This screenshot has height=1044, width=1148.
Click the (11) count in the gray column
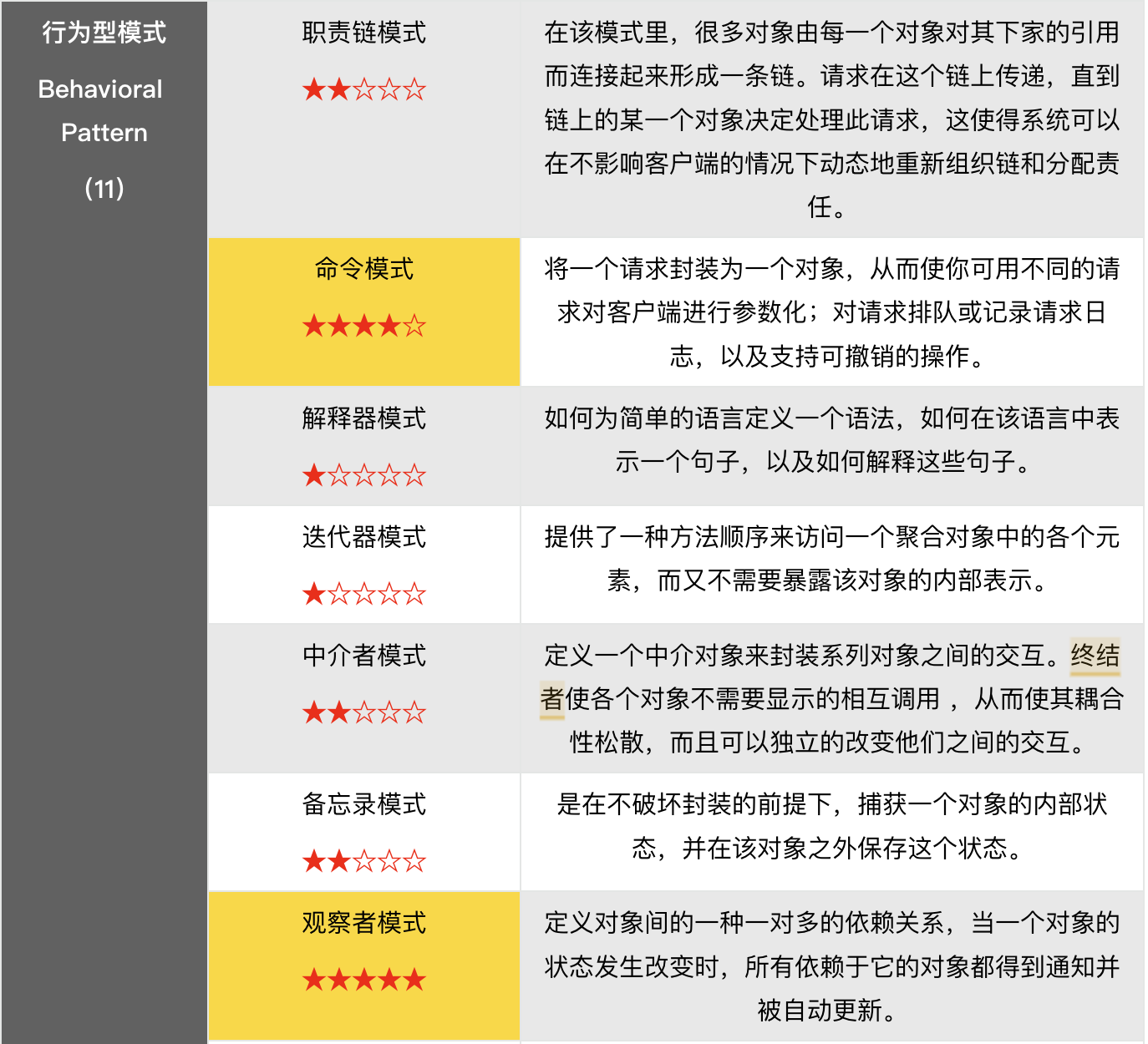pyautogui.click(x=104, y=189)
